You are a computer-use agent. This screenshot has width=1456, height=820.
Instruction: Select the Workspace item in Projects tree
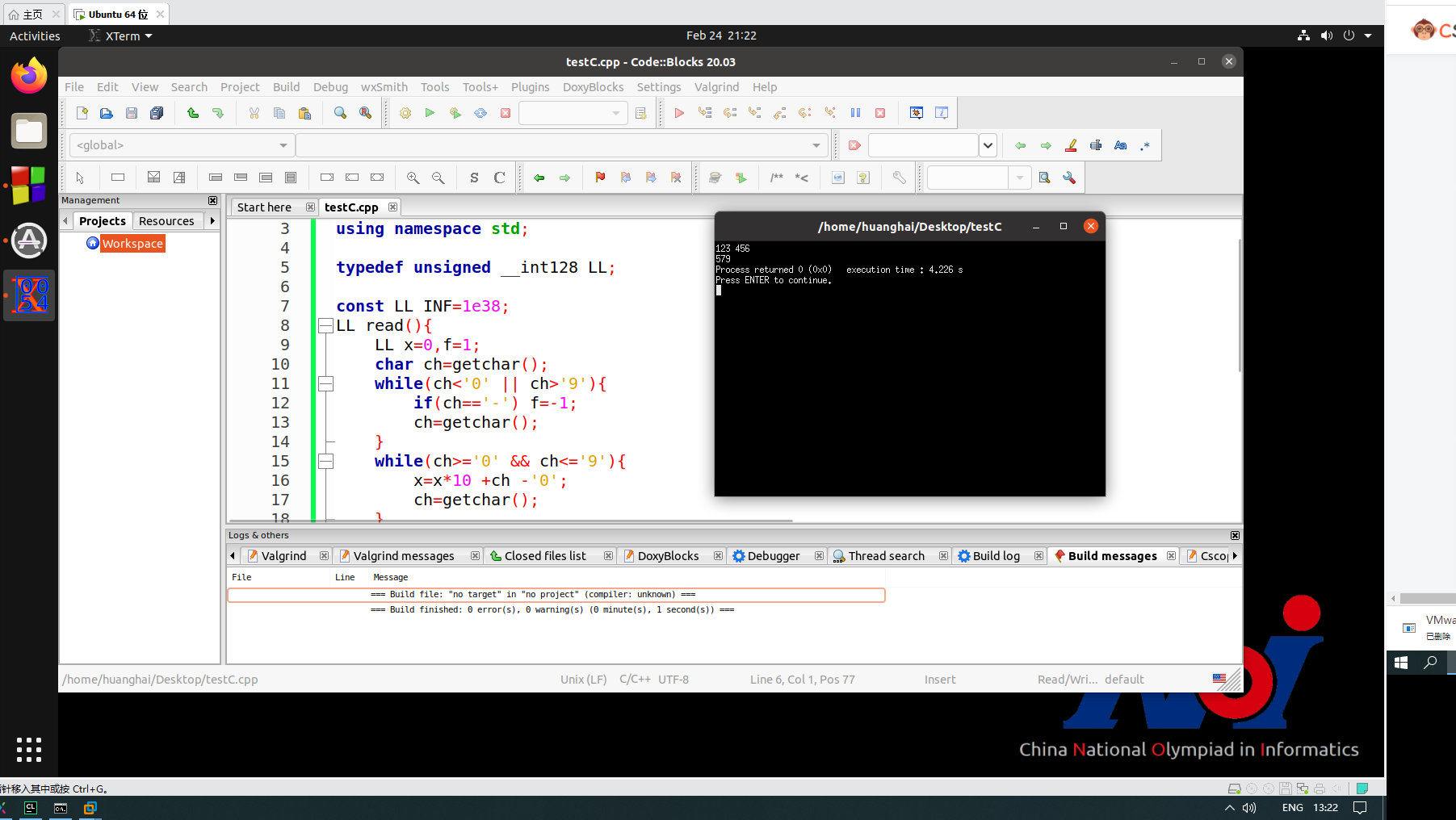(x=132, y=244)
